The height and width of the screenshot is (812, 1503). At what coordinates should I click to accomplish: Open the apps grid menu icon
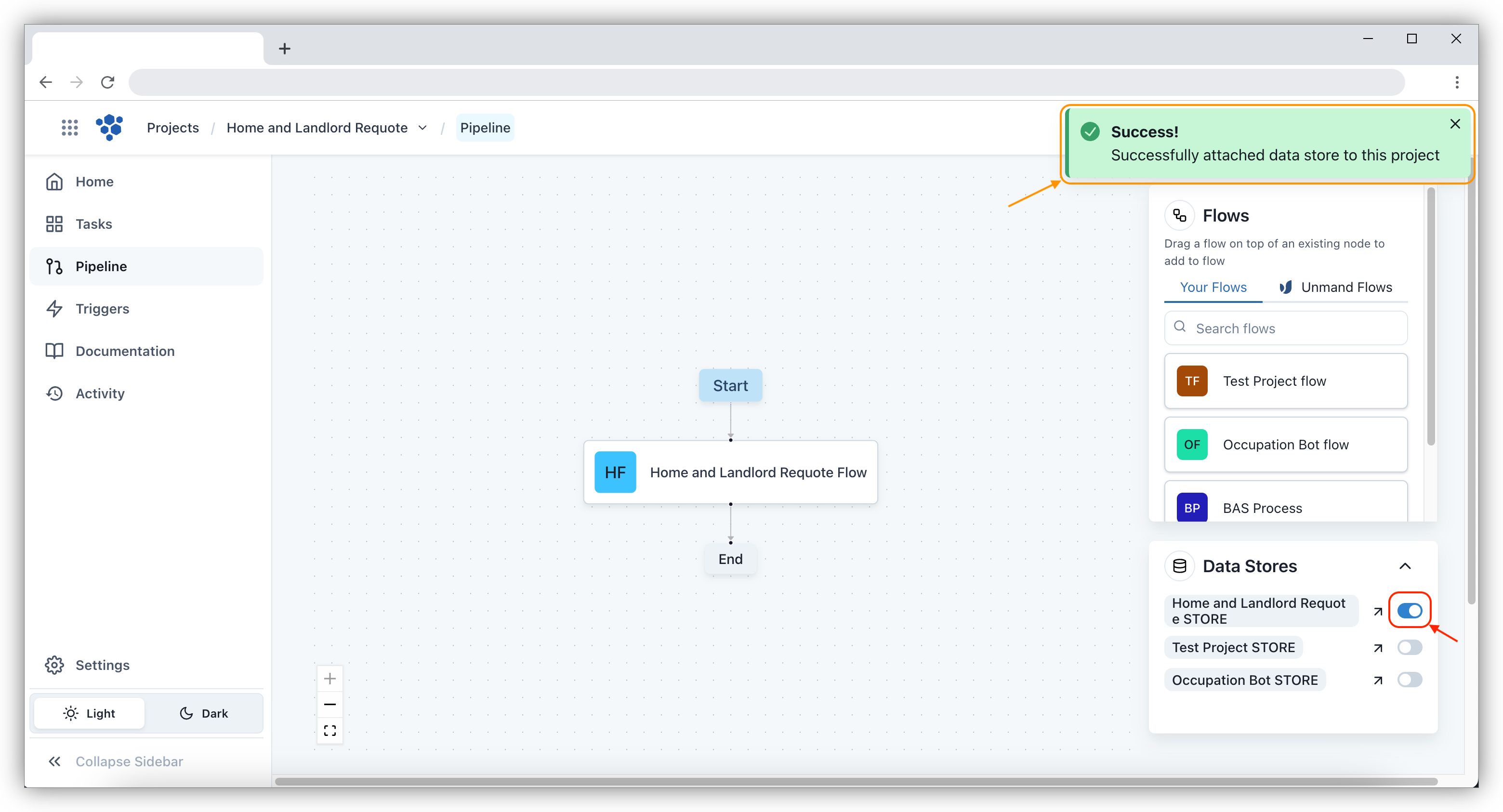[x=69, y=127]
